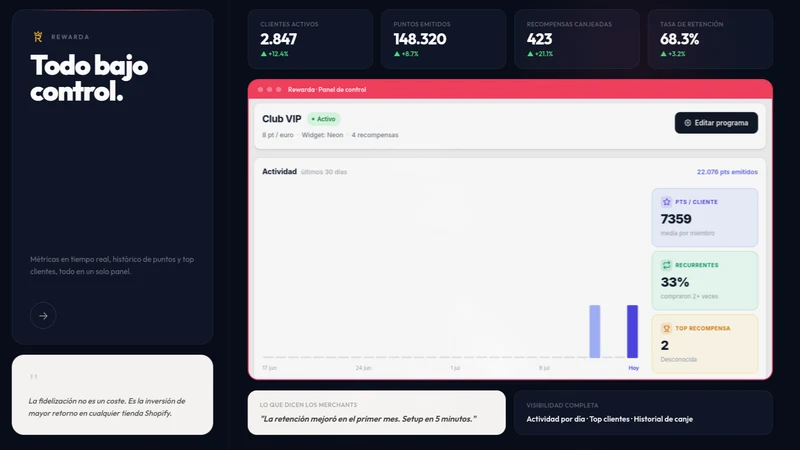This screenshot has width=800, height=450.
Task: Click the 8 jul axis label
Action: click(544, 368)
